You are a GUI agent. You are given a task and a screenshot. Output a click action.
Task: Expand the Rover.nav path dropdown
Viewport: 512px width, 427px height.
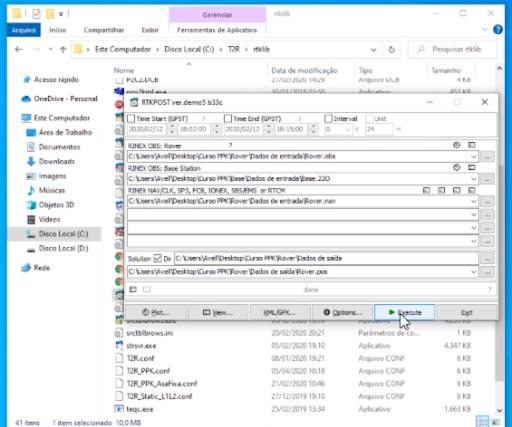474,201
